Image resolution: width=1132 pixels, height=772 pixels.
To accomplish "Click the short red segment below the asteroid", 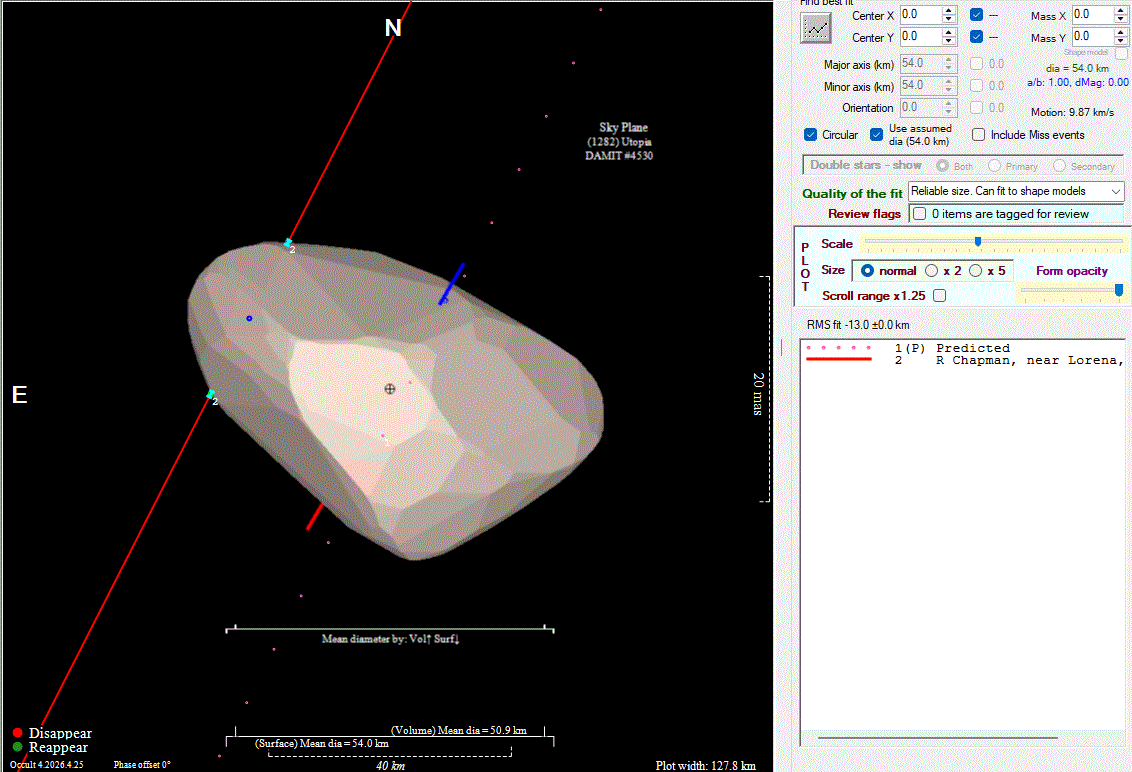I will click(314, 516).
